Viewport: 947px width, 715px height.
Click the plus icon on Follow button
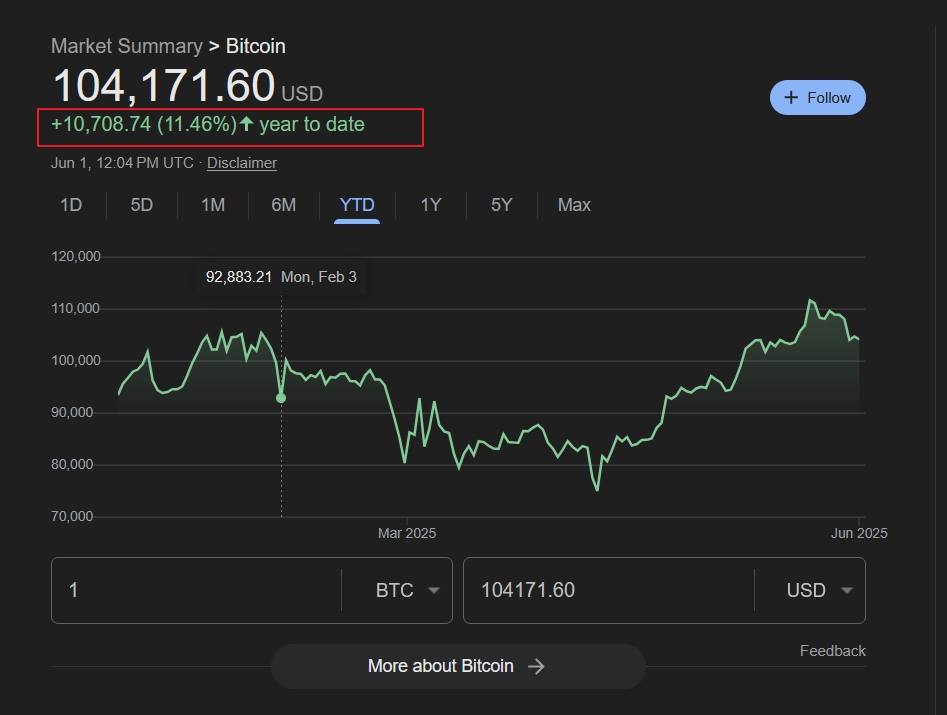coord(791,97)
